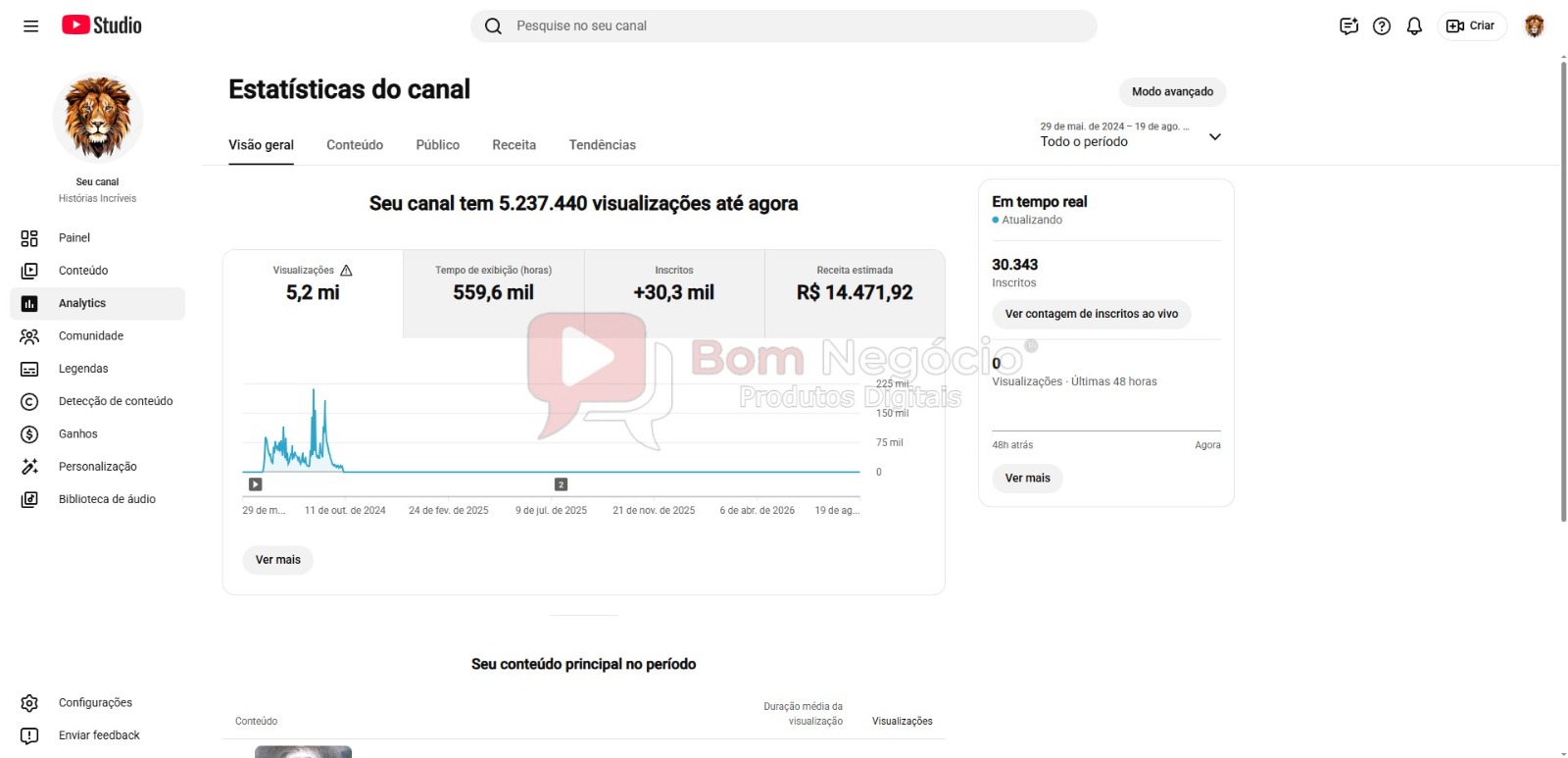Image resolution: width=1568 pixels, height=758 pixels.
Task: Click the lion channel profile picture
Action: (98, 118)
